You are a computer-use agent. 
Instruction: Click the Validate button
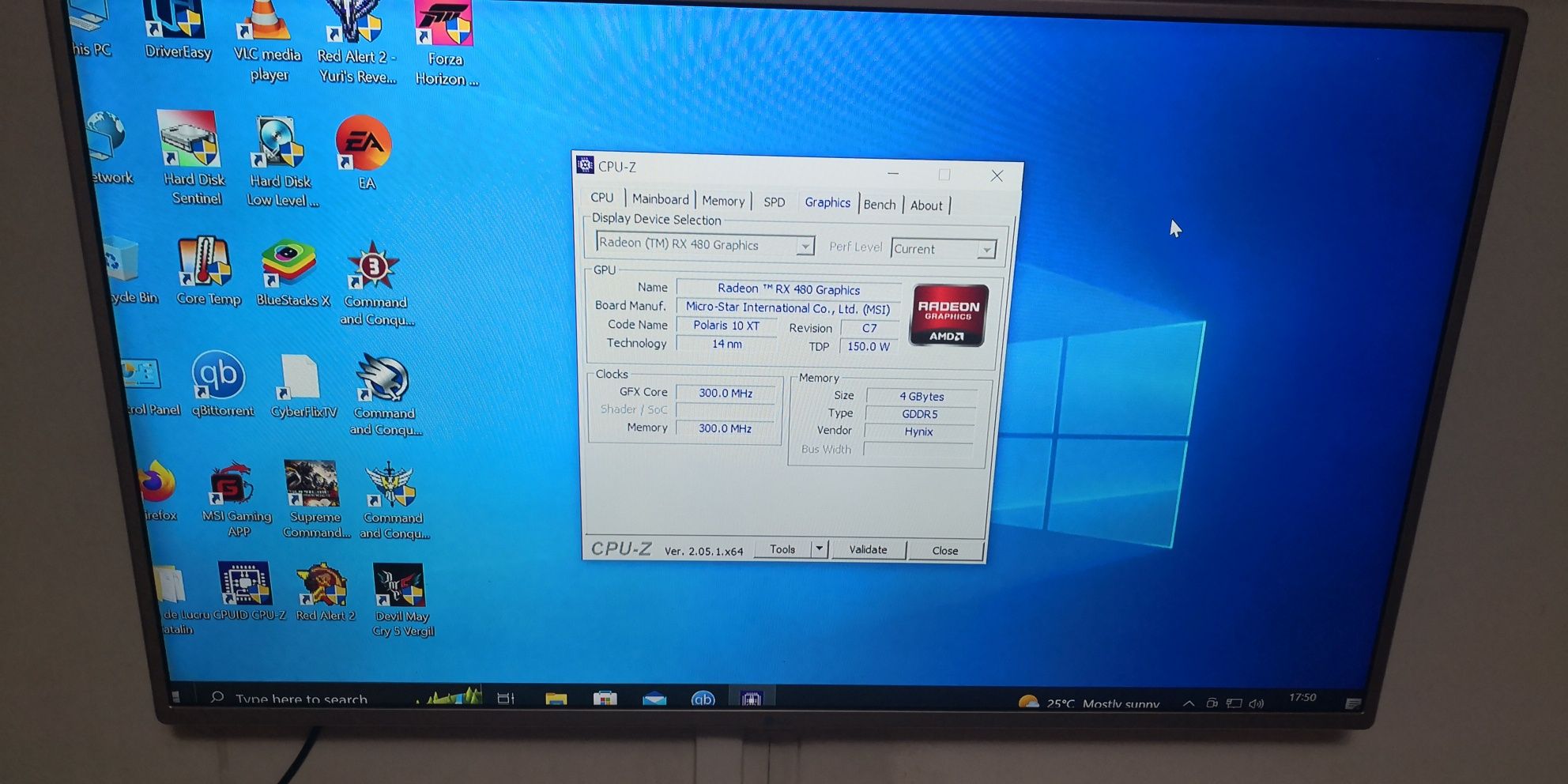(x=868, y=549)
